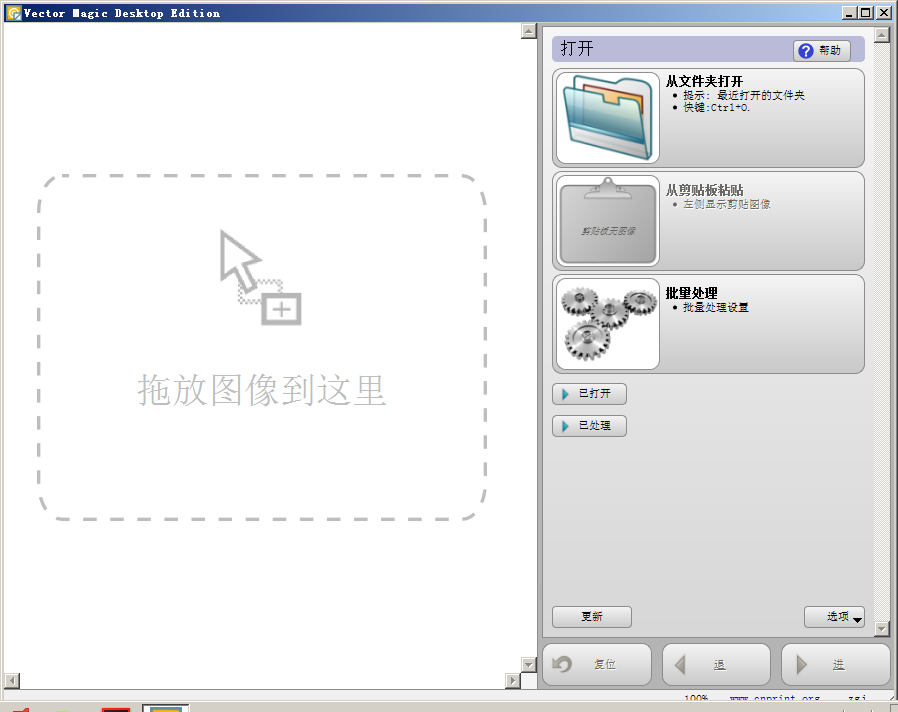Maximize the Vector Magic window
Viewport: 898px width, 712px height.
tap(867, 13)
